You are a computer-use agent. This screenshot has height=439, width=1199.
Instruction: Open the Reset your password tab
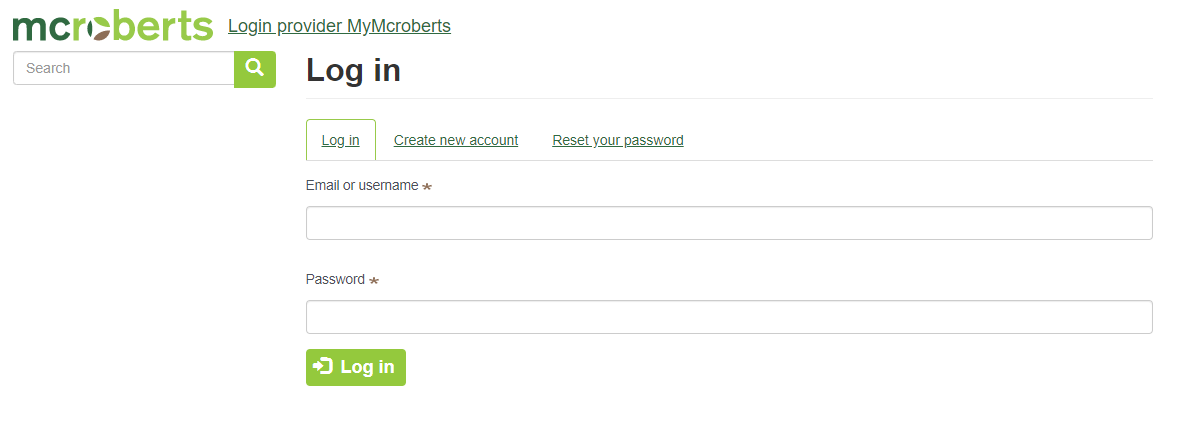click(618, 140)
